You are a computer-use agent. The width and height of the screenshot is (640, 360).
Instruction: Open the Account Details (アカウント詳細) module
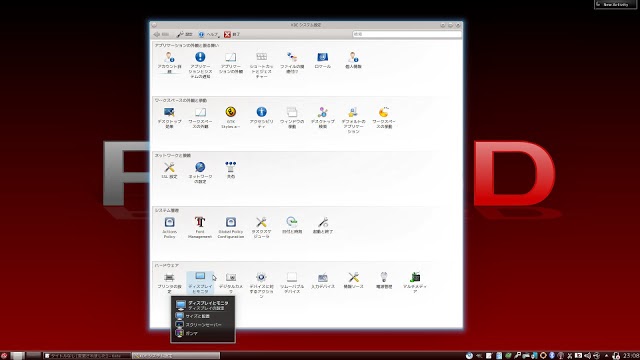[x=169, y=62]
